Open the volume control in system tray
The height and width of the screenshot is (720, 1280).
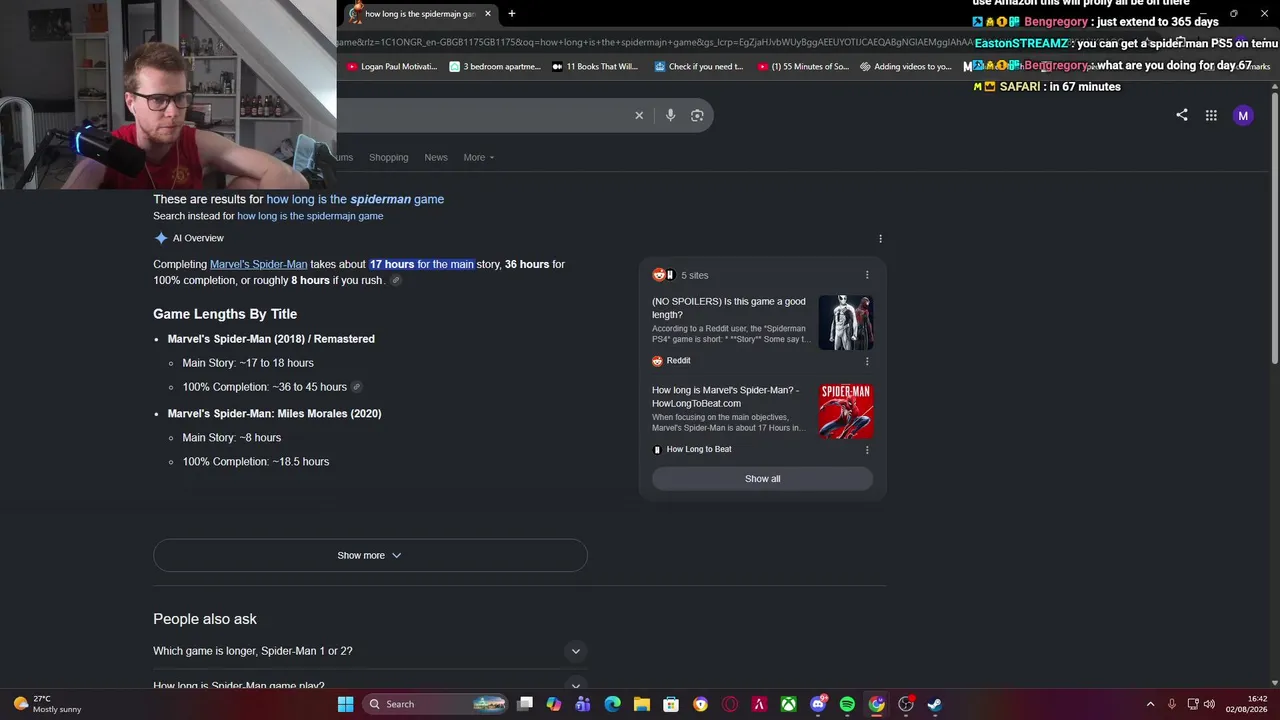click(x=1209, y=704)
